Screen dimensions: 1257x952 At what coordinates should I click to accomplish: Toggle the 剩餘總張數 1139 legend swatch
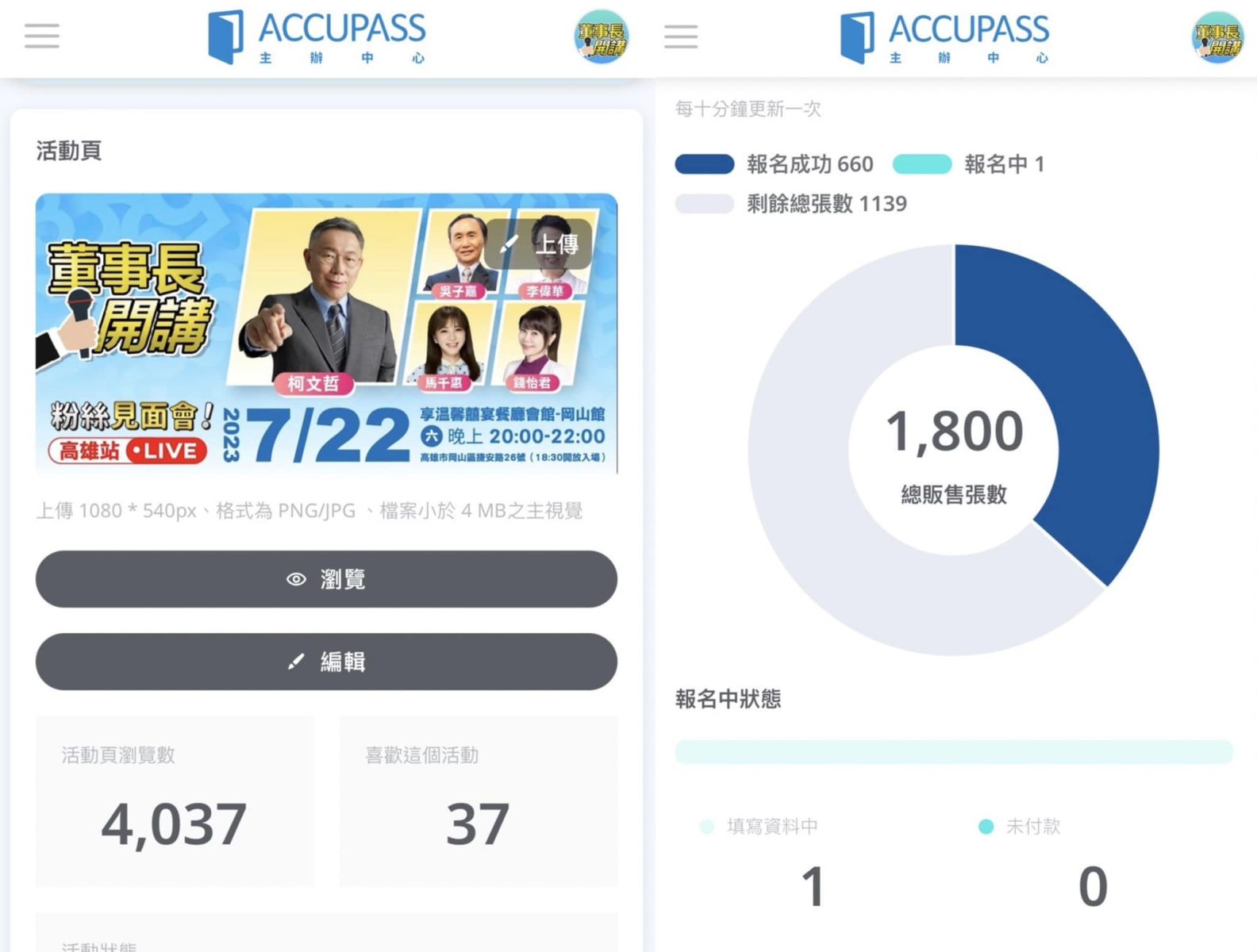point(705,204)
